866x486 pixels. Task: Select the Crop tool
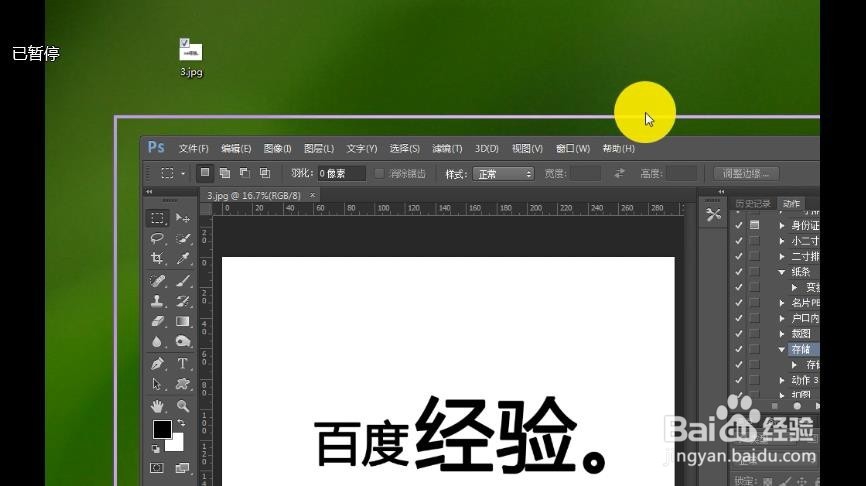click(157, 258)
